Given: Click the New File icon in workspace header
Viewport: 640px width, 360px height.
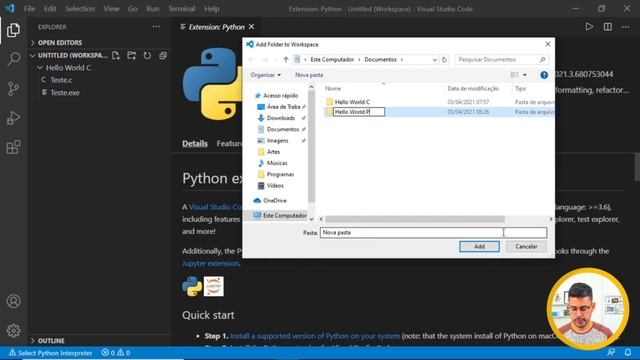Looking at the screenshot, I should point(116,56).
